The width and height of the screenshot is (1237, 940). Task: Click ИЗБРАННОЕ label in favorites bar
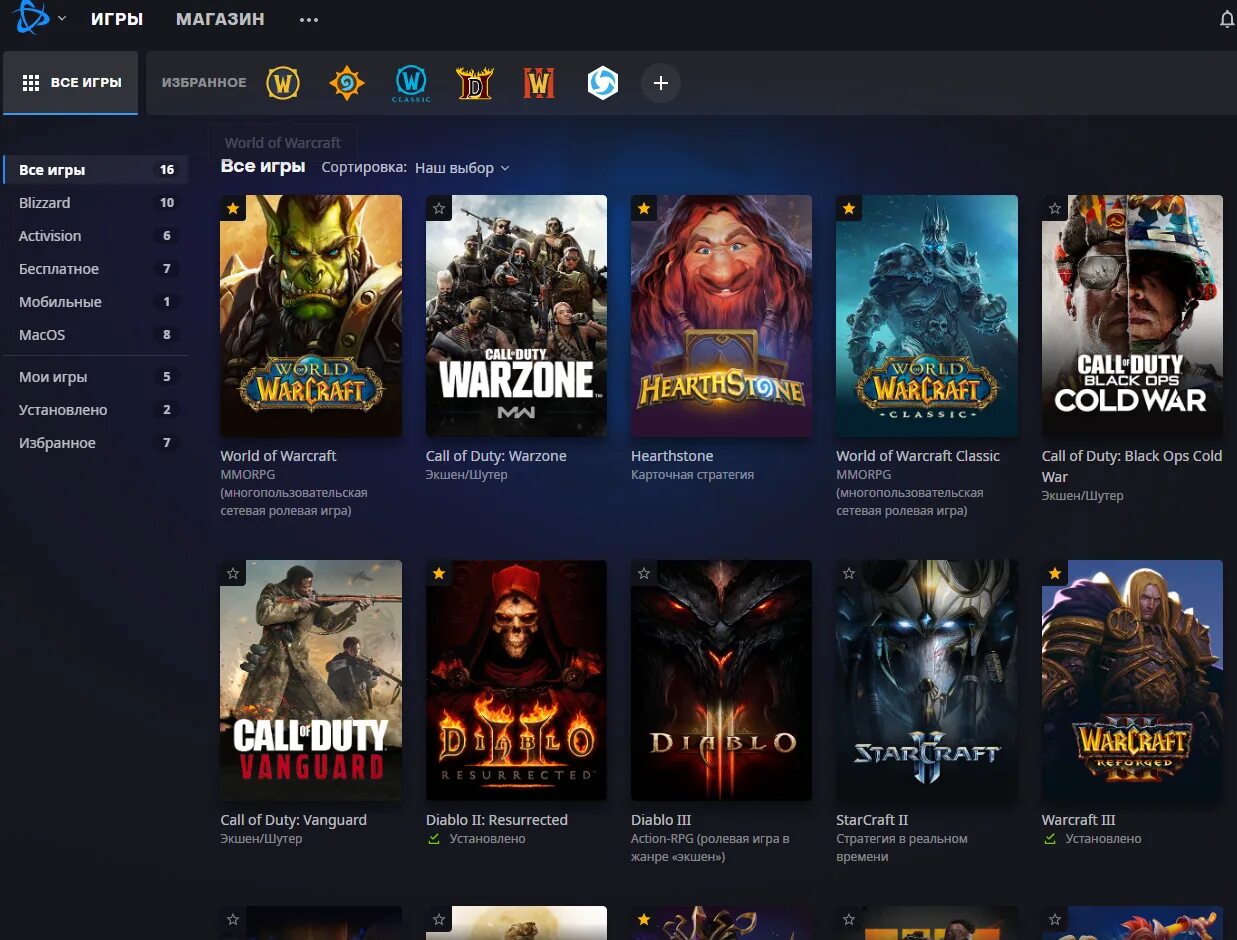tap(204, 83)
